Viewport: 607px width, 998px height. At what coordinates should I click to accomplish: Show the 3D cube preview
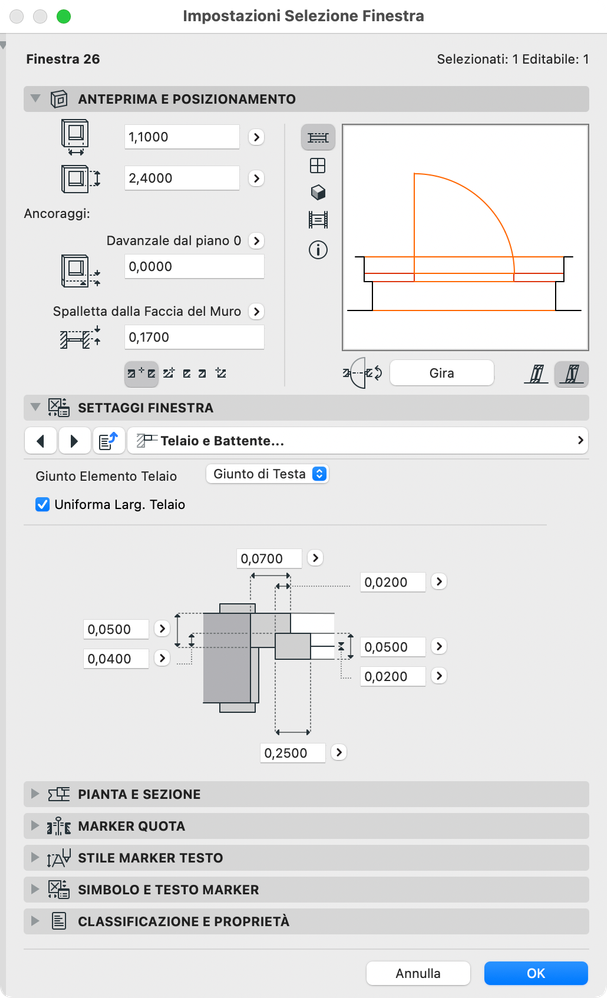click(x=318, y=192)
